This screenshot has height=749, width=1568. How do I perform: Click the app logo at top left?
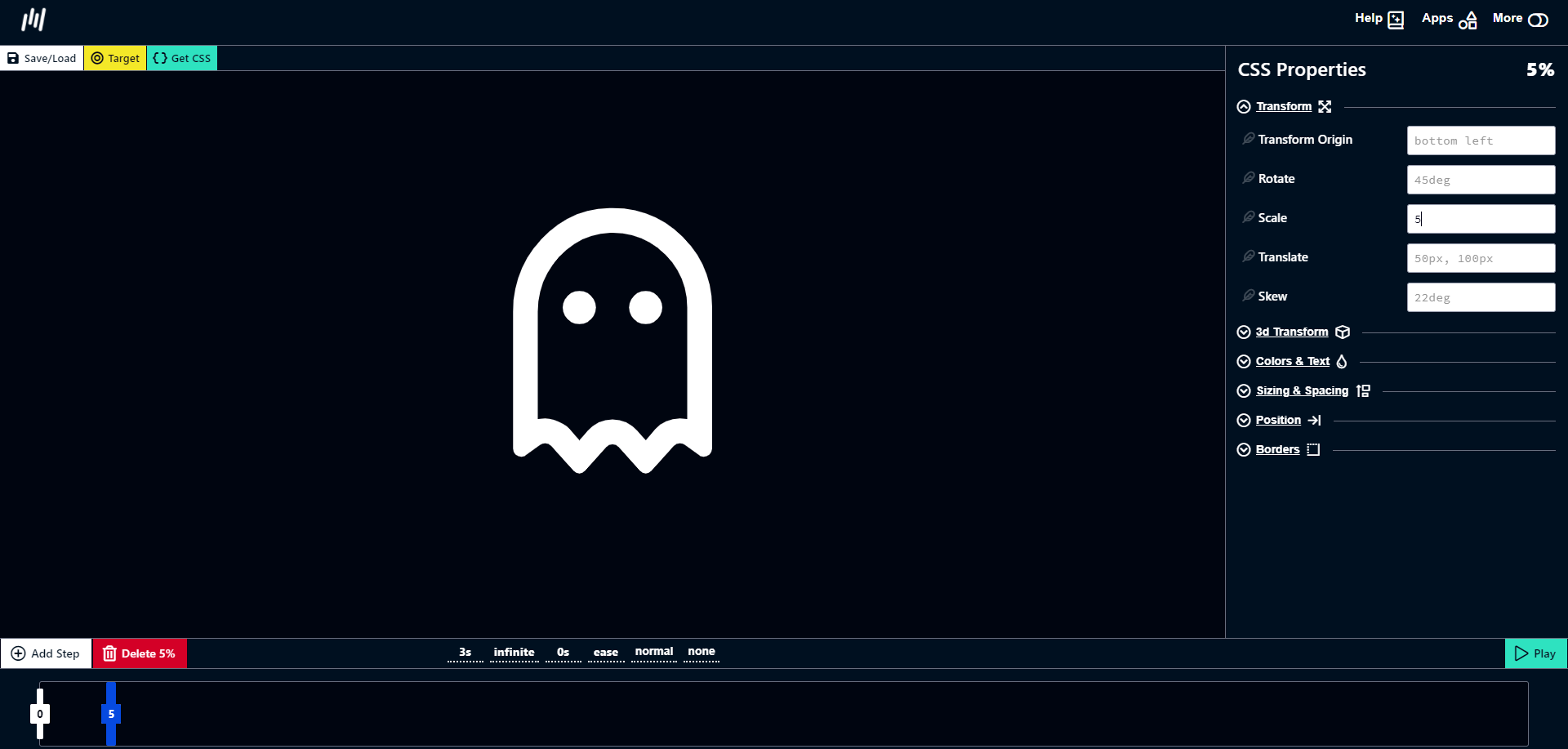[33, 20]
